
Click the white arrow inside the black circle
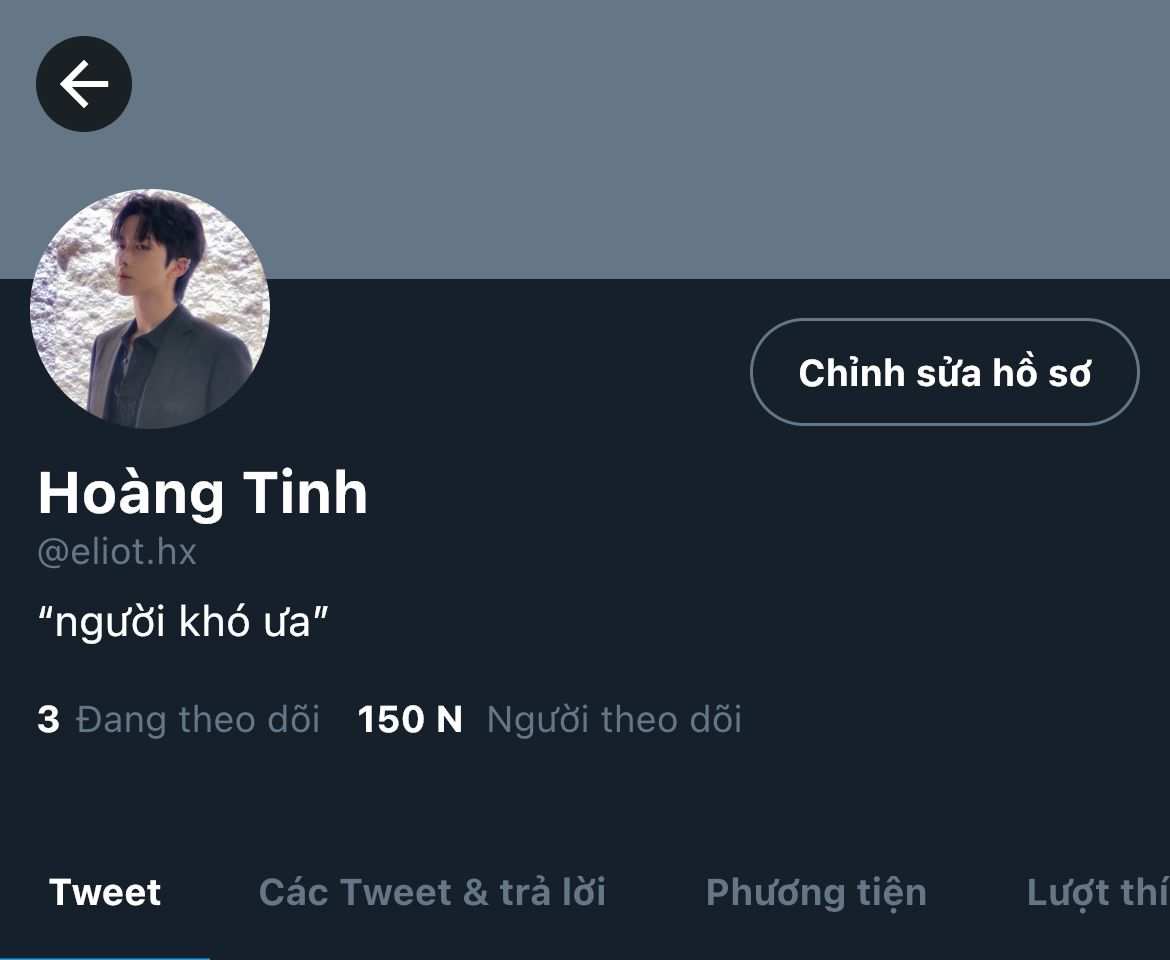coord(84,84)
